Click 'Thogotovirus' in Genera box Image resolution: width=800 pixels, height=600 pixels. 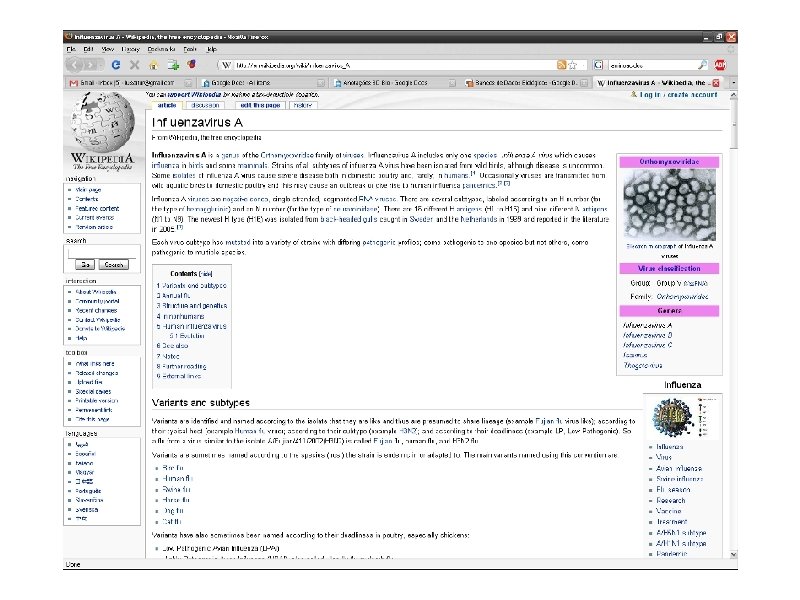pos(642,365)
